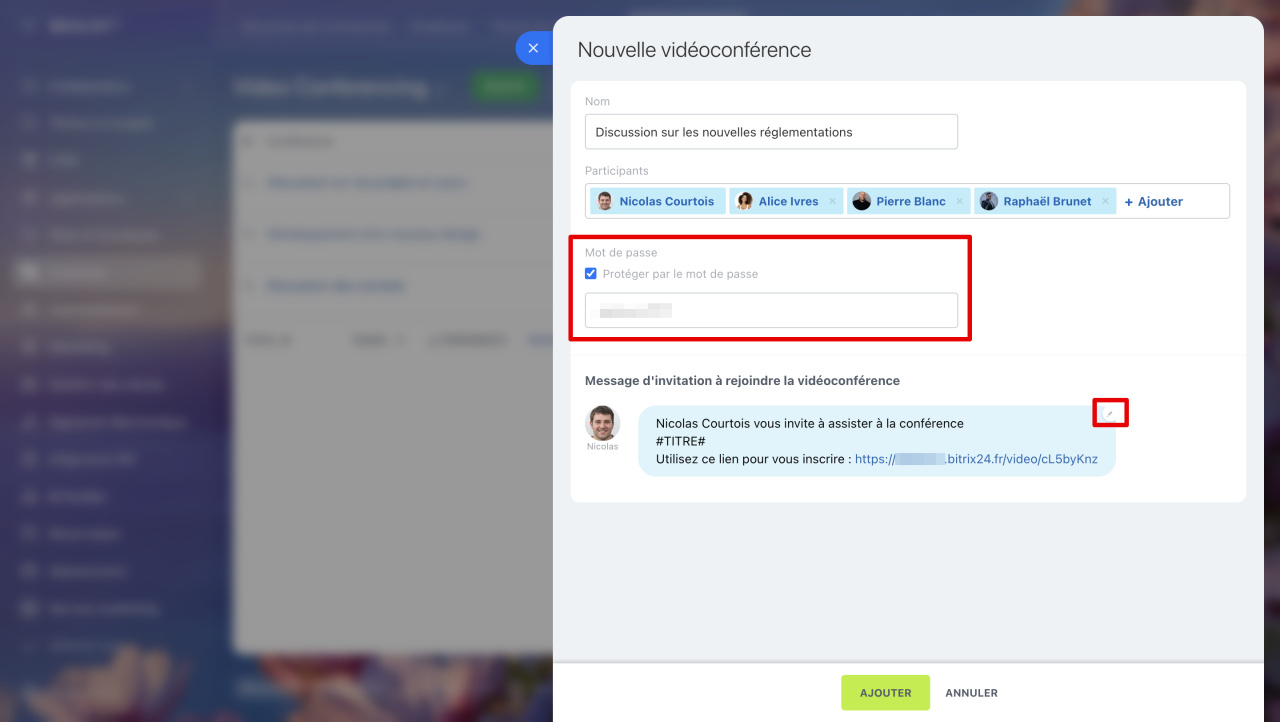Click the #TITRE# placeholder in invitation
The height and width of the screenshot is (722, 1280).
point(681,441)
